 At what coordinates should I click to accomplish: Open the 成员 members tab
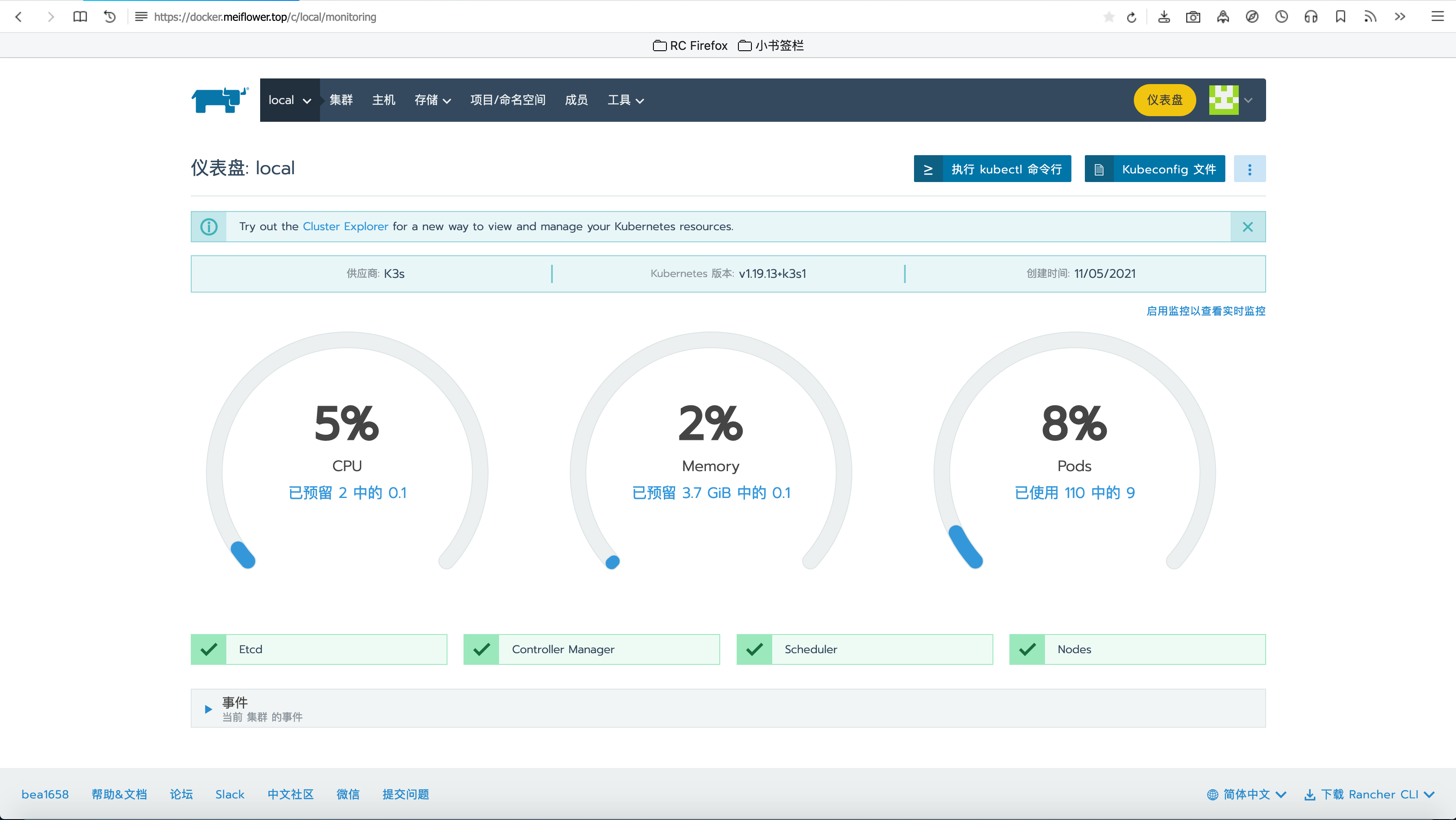point(576,100)
